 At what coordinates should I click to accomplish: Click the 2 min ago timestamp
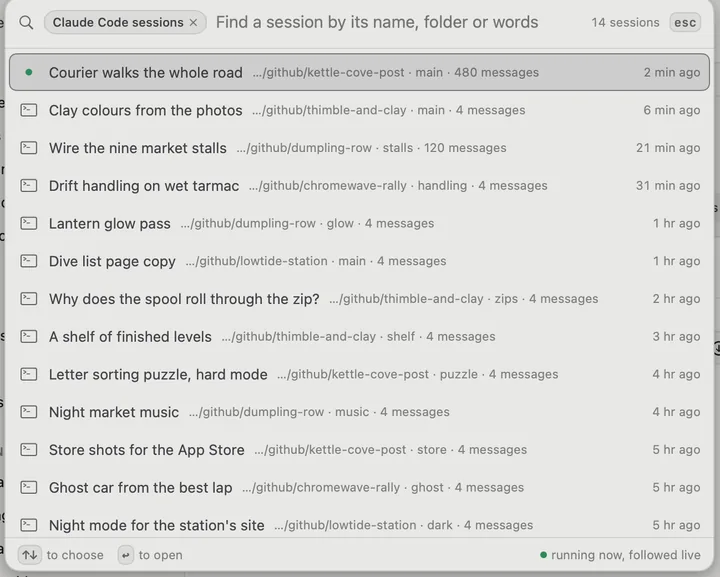[672, 73]
